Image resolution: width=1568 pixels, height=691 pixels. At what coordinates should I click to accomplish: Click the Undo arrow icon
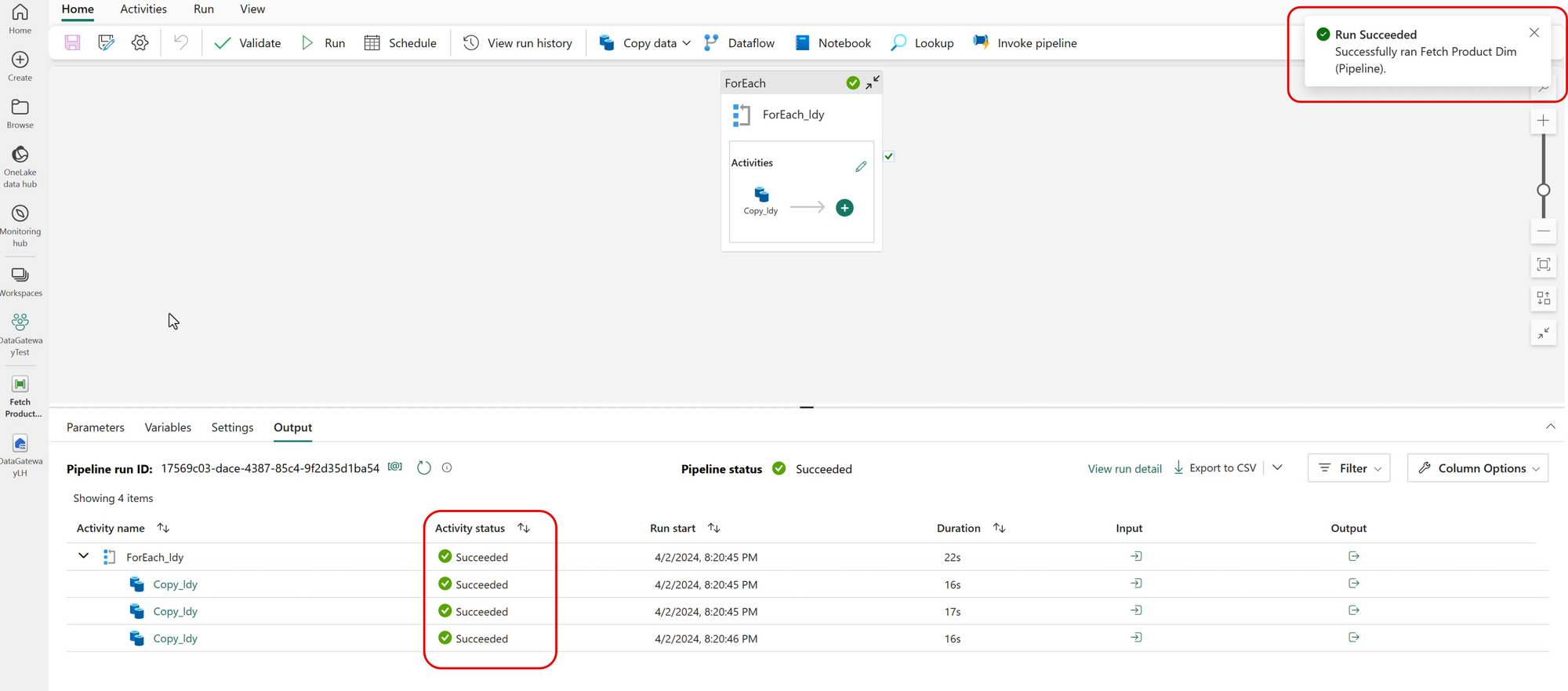point(181,42)
